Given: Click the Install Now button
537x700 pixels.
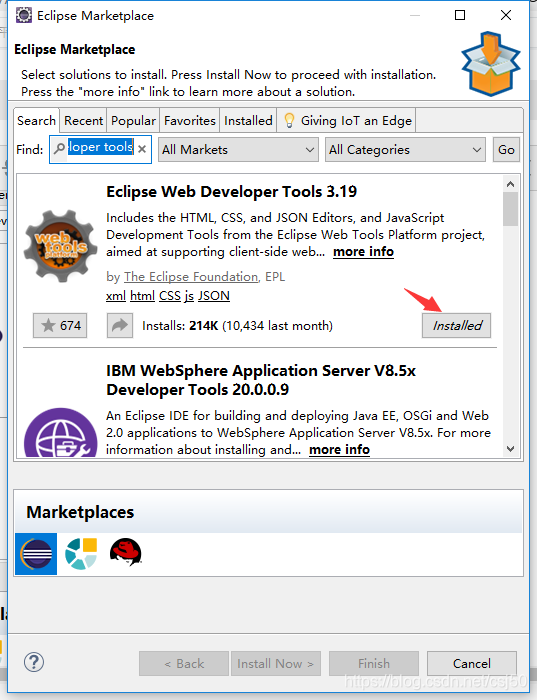Looking at the screenshot, I should pos(275,663).
